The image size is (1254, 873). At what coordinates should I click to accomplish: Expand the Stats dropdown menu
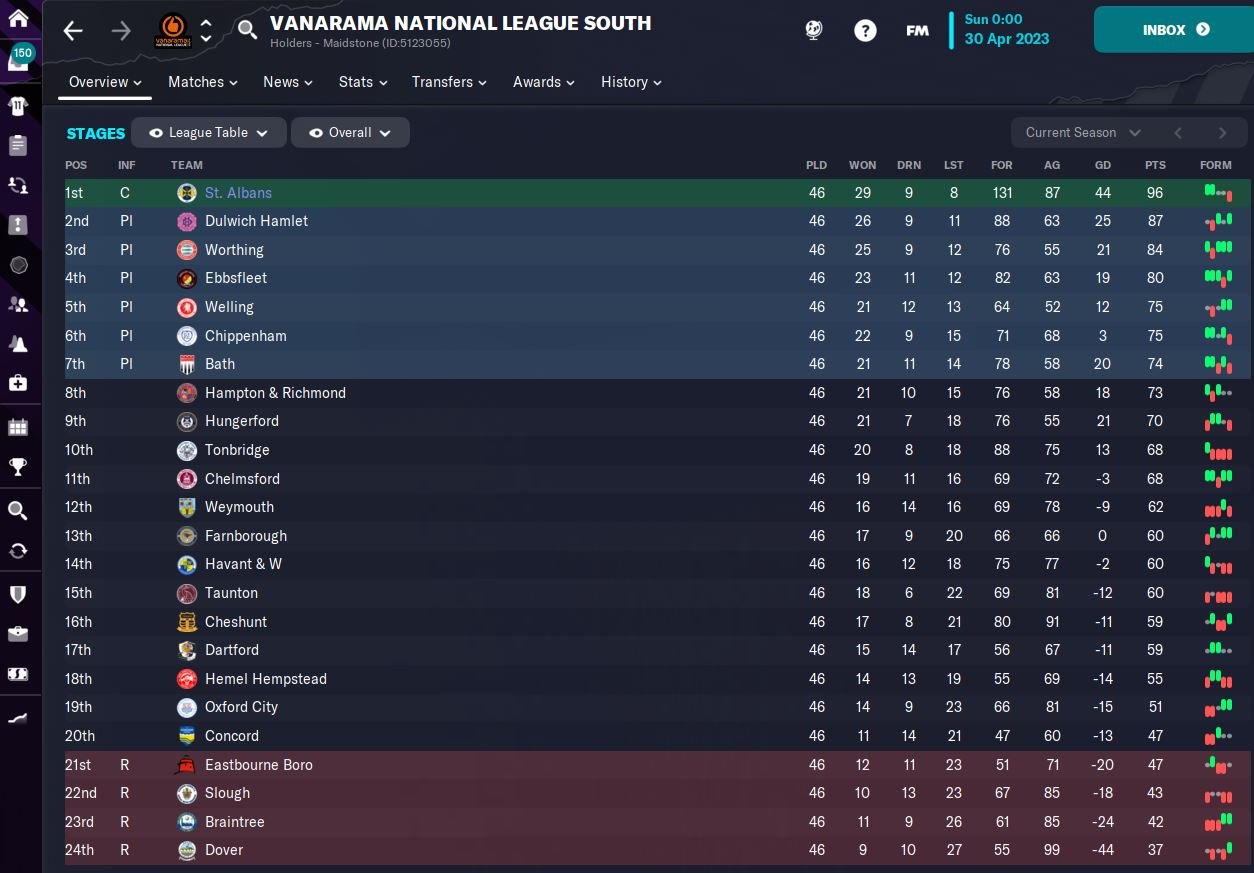click(362, 82)
